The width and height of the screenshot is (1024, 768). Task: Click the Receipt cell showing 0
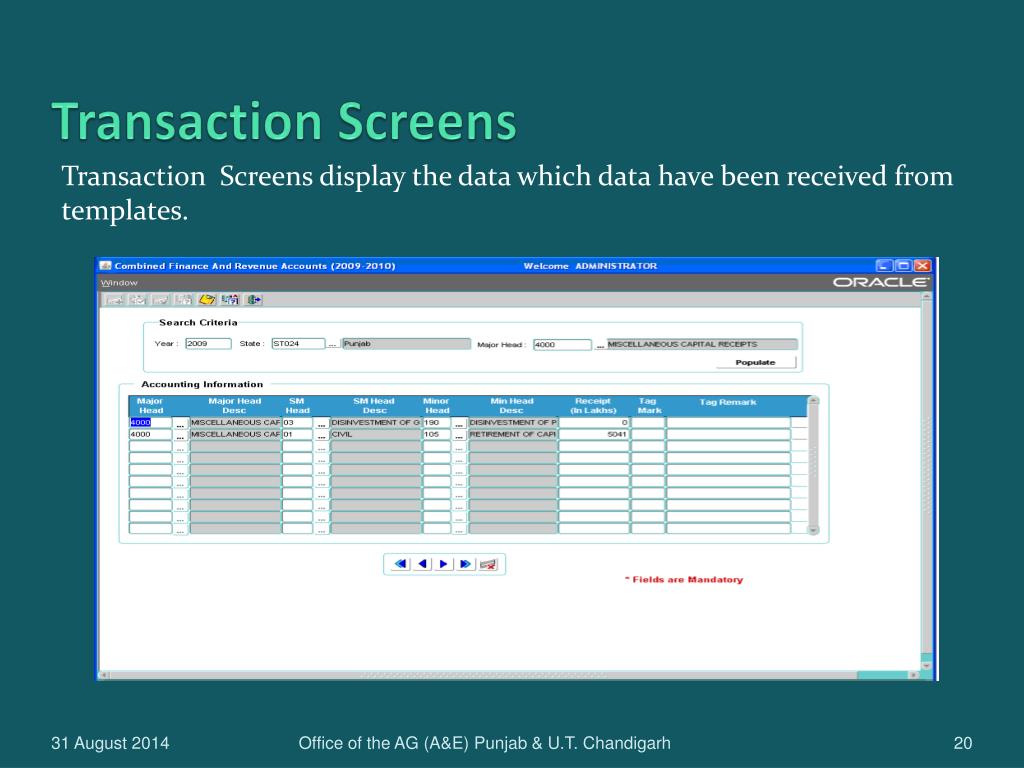594,423
